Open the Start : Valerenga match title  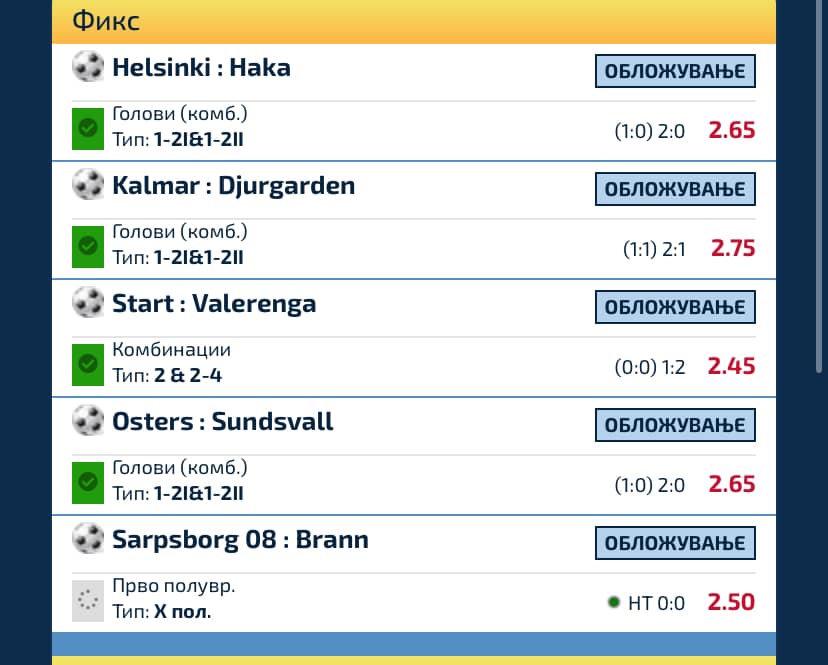[x=214, y=303]
